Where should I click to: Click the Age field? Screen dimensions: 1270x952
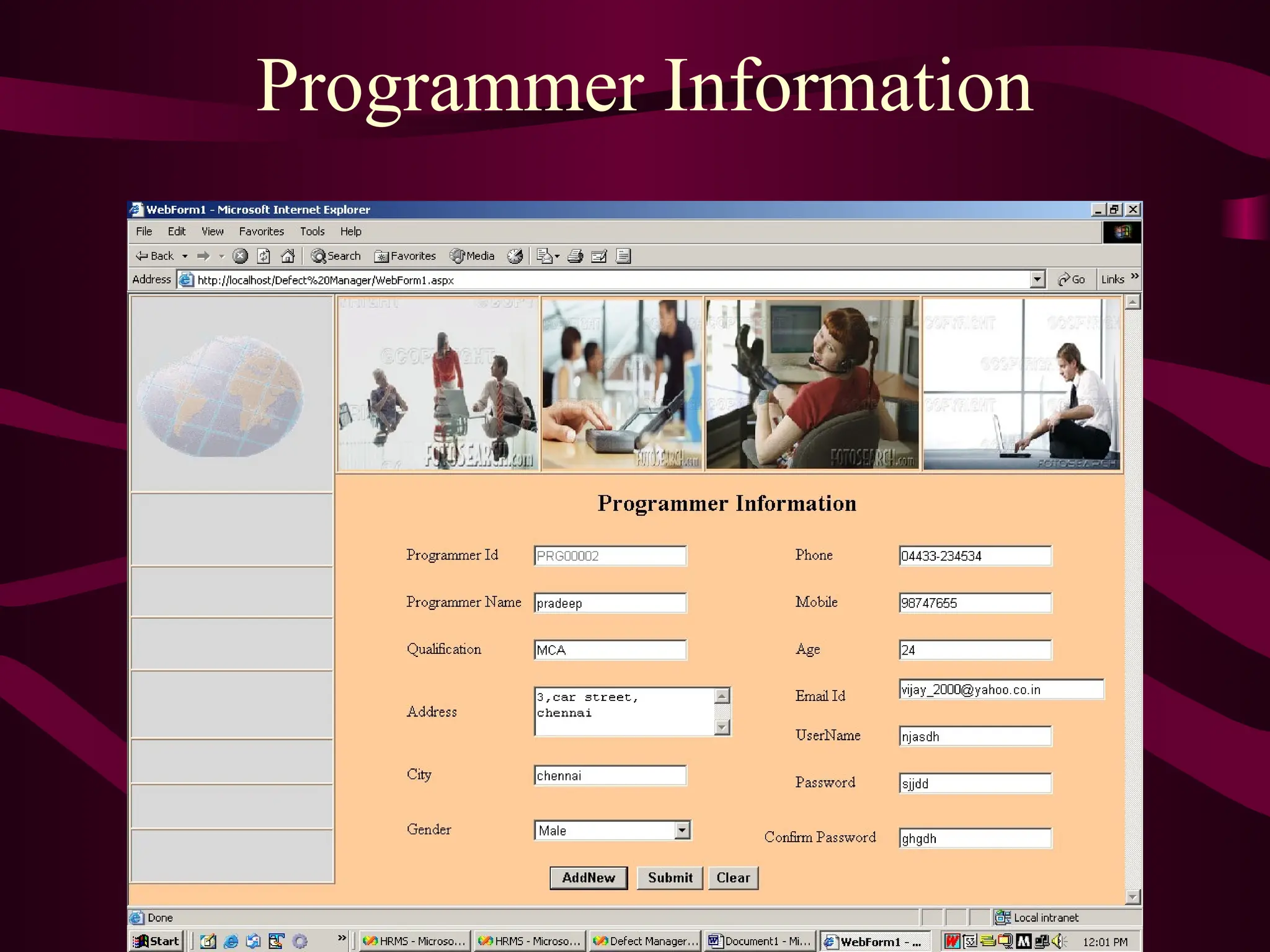pyautogui.click(x=975, y=650)
